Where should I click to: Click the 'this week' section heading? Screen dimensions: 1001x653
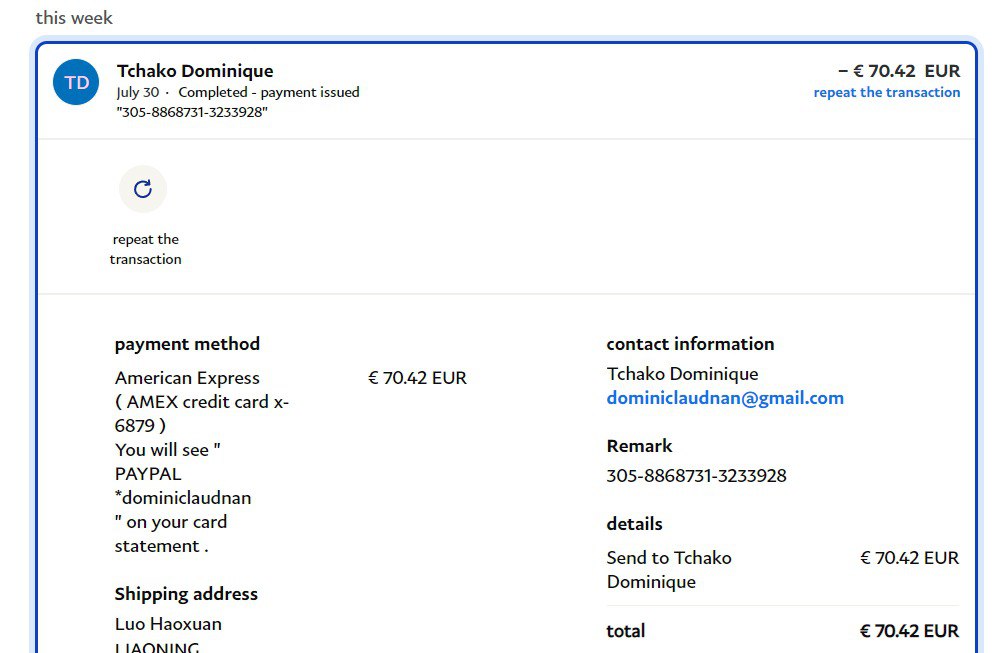tap(74, 18)
